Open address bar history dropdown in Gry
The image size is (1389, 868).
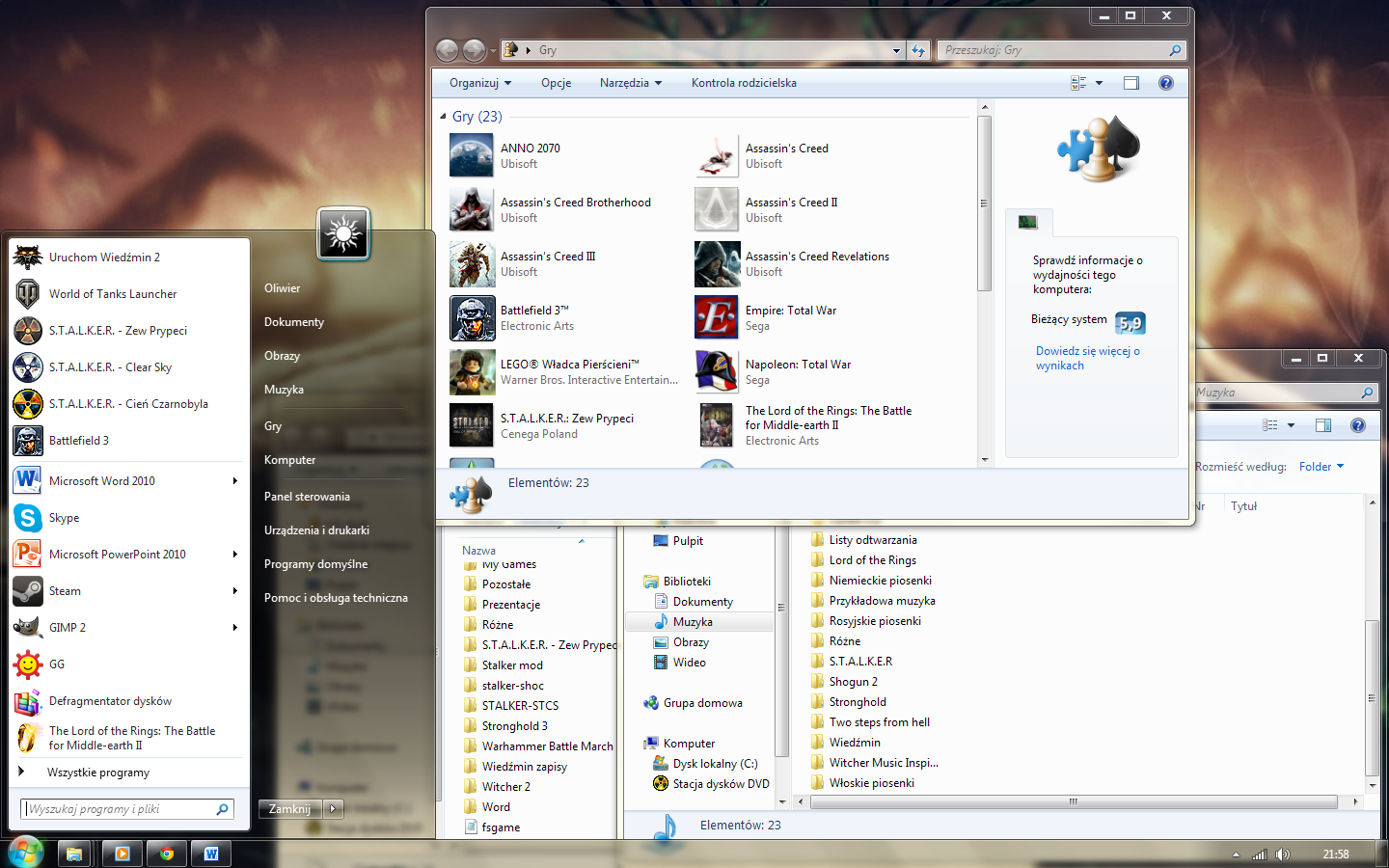click(x=896, y=50)
